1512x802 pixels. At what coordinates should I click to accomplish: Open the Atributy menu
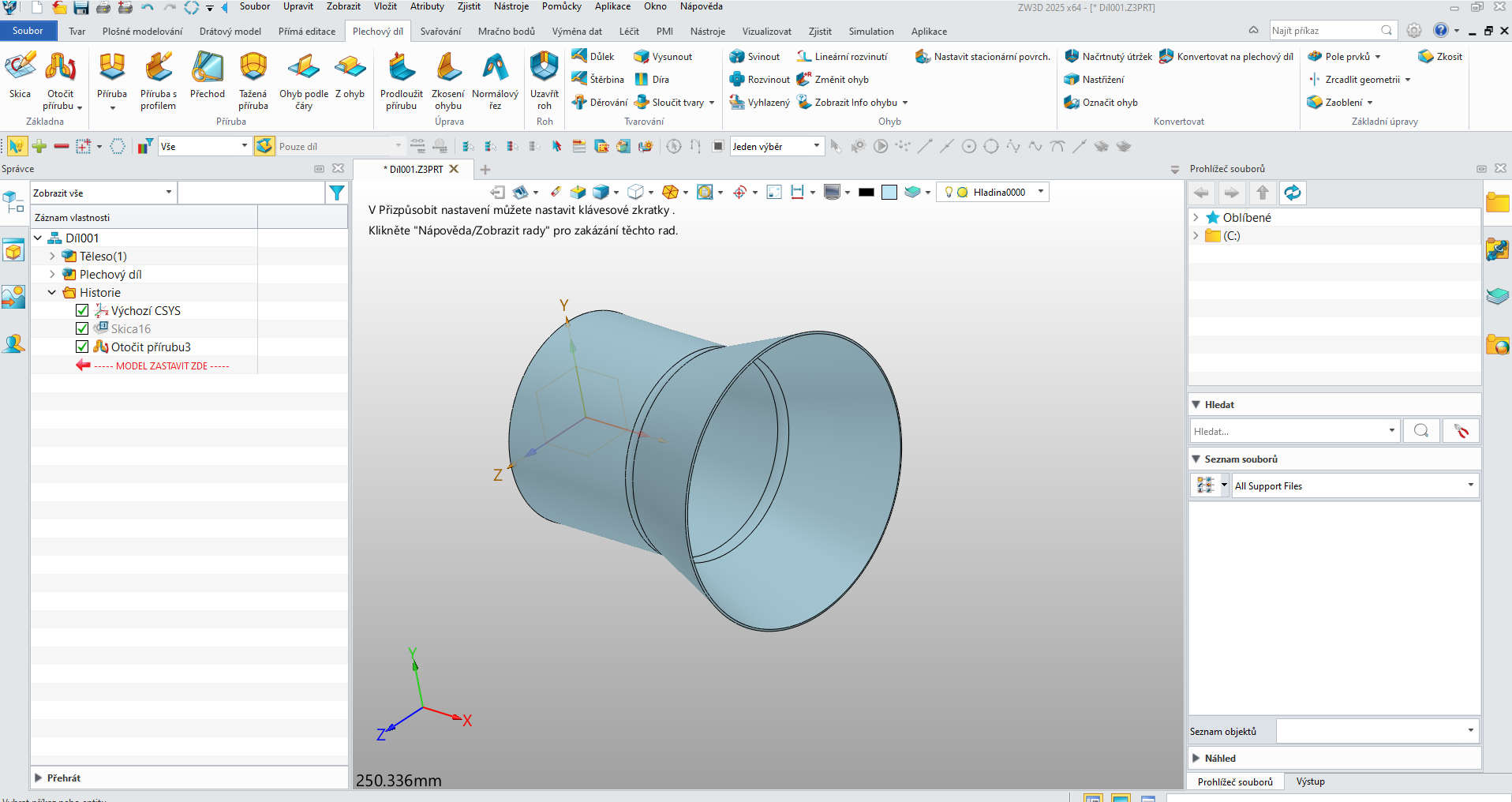pyautogui.click(x=427, y=6)
